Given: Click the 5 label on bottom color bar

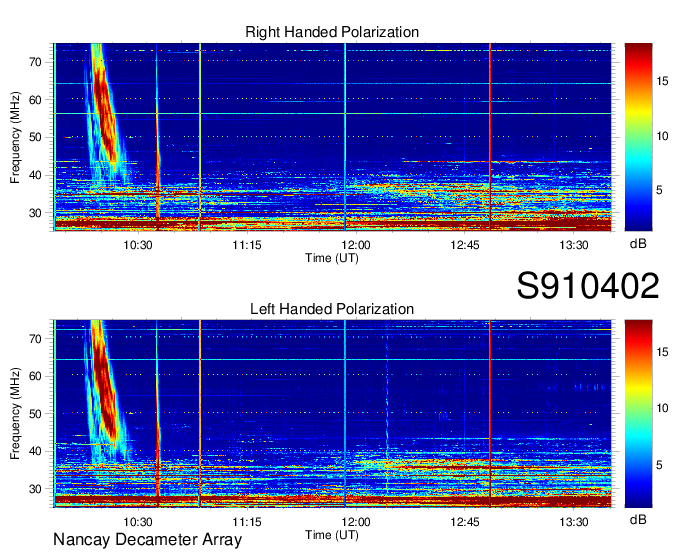Looking at the screenshot, I should [x=659, y=466].
